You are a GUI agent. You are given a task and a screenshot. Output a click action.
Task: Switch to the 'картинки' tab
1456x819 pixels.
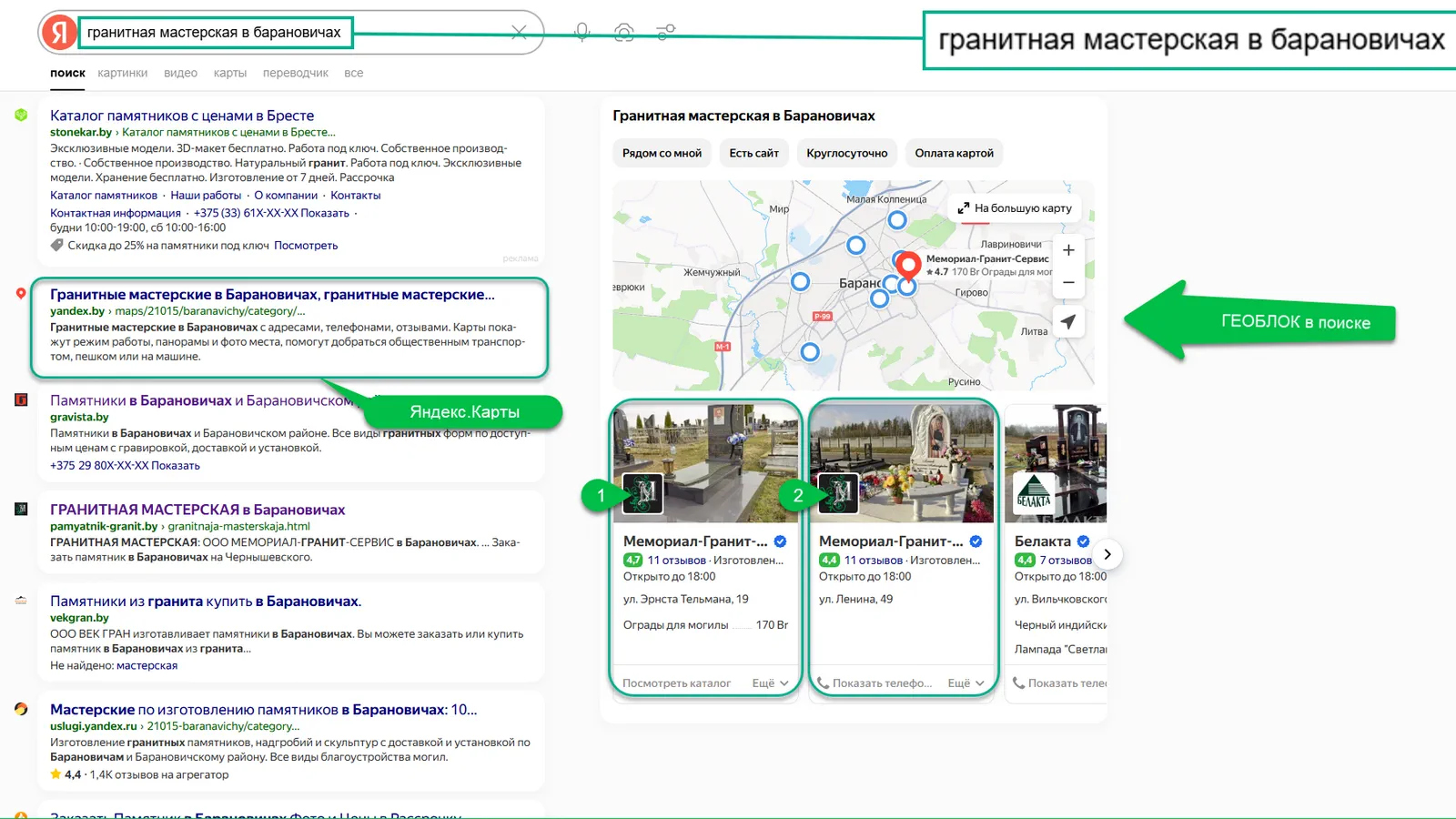pyautogui.click(x=123, y=73)
